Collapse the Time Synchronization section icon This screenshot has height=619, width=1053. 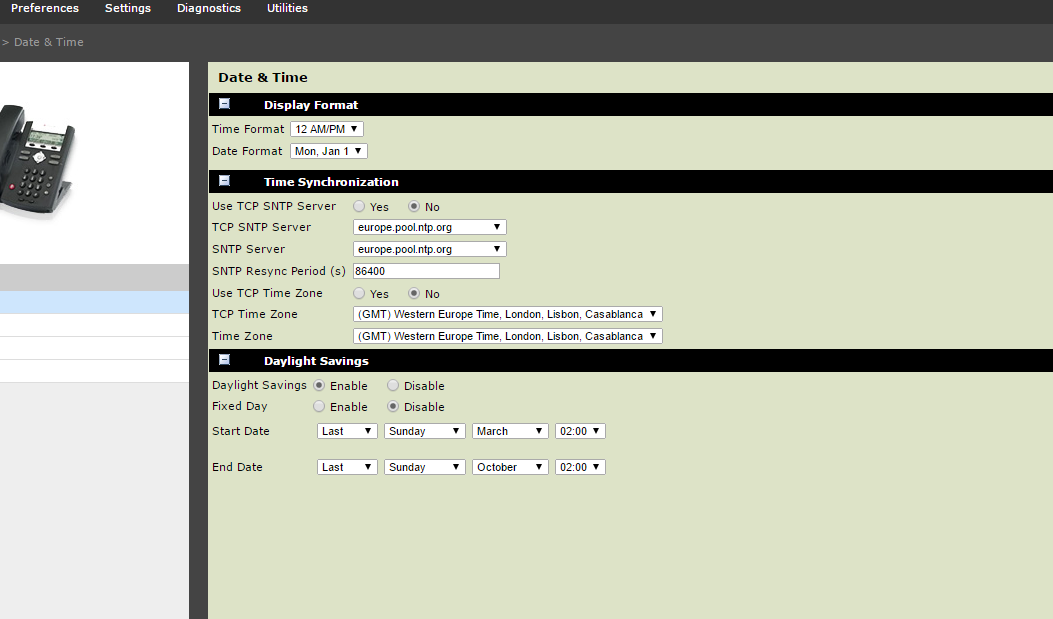coord(224,181)
